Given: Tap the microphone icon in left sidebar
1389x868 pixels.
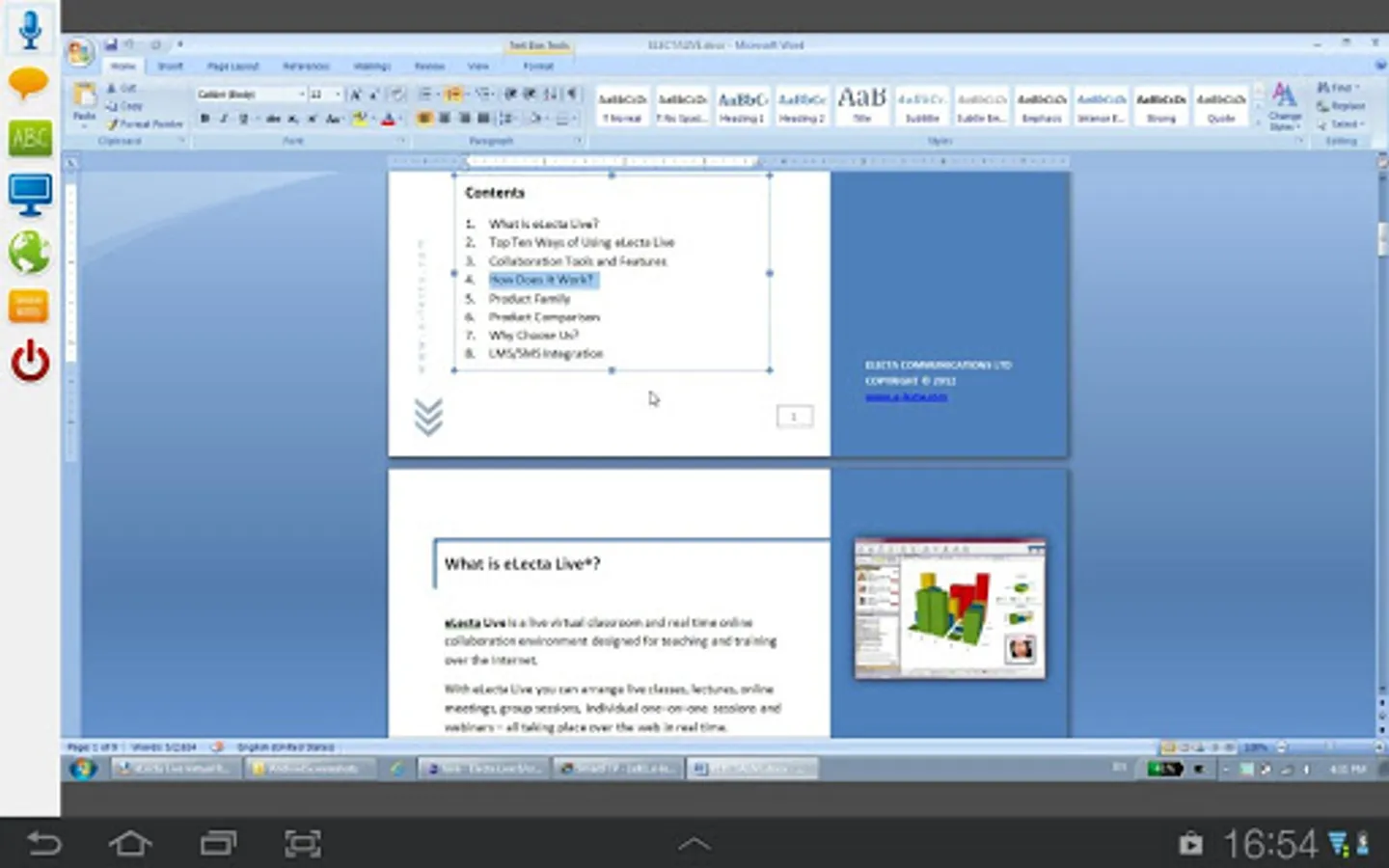Looking at the screenshot, I should tap(30, 29).
